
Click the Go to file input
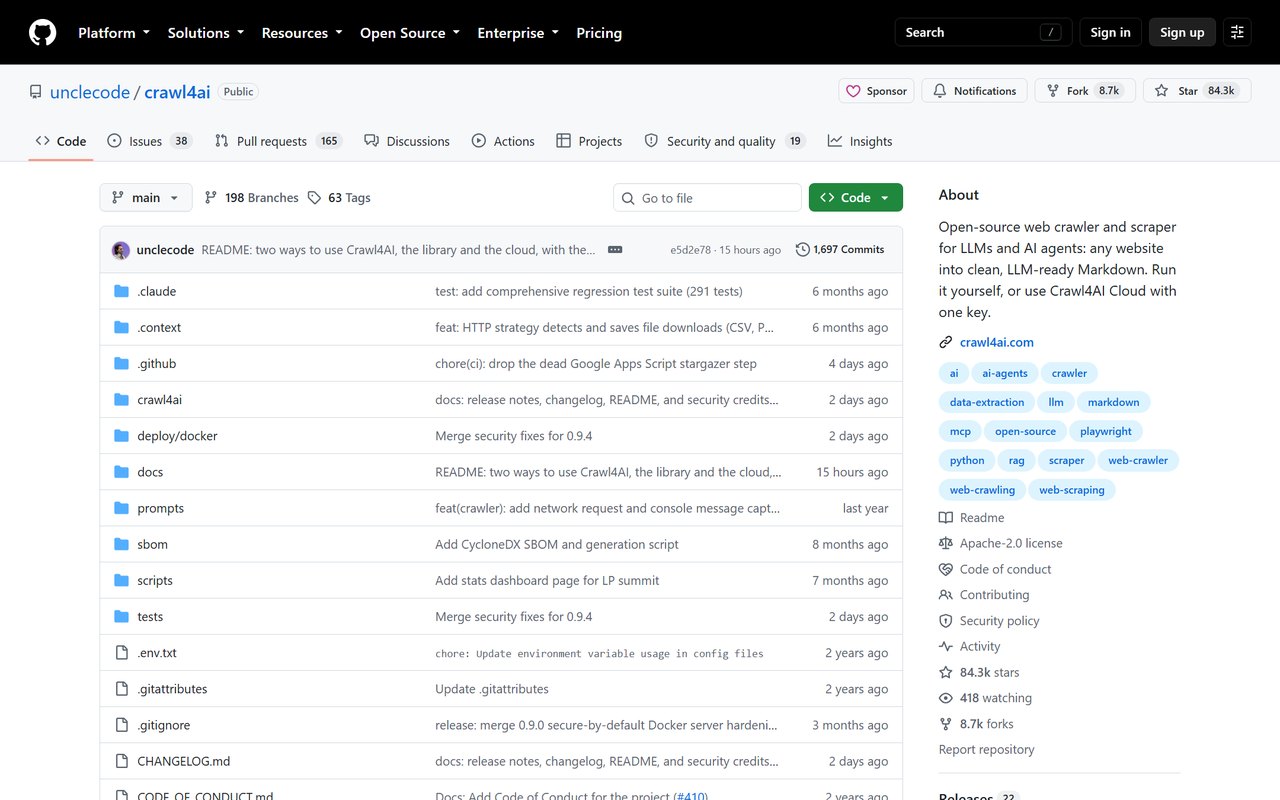pos(708,198)
